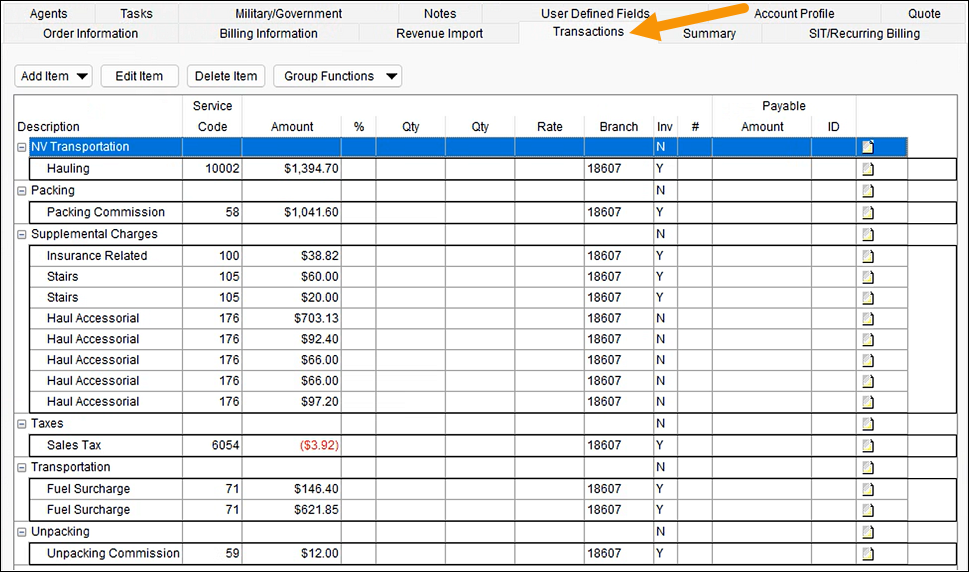969x572 pixels.
Task: Open note icon for Taxes group row
Action: (868, 424)
